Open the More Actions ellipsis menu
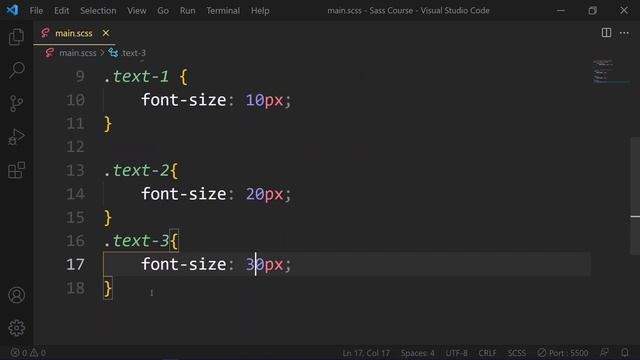 (x=624, y=33)
